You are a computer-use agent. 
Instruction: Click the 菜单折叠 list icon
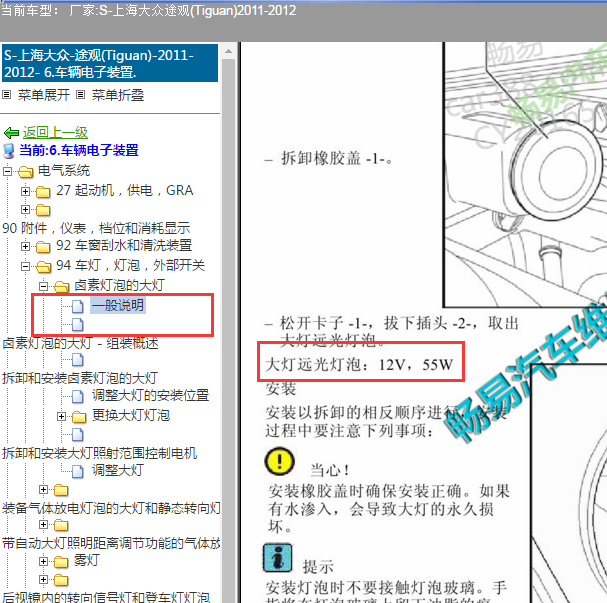(81, 94)
